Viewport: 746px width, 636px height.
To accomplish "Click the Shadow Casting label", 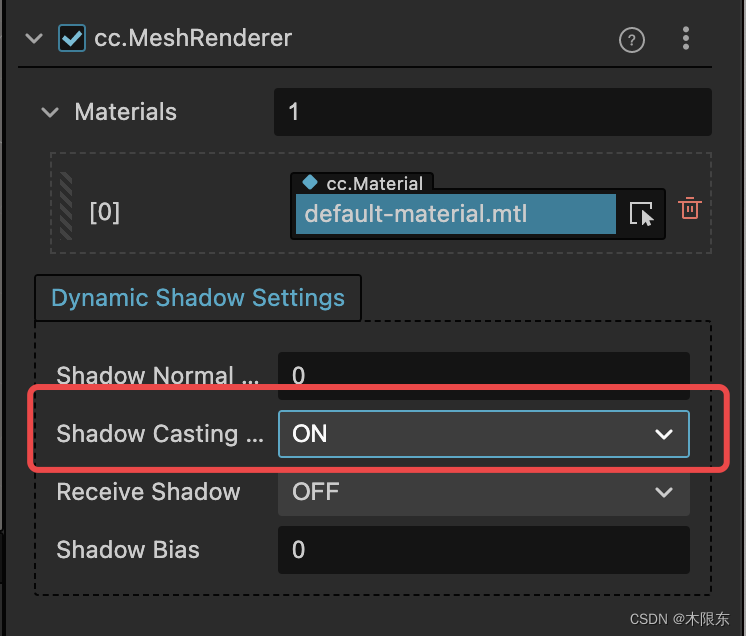I will point(160,434).
